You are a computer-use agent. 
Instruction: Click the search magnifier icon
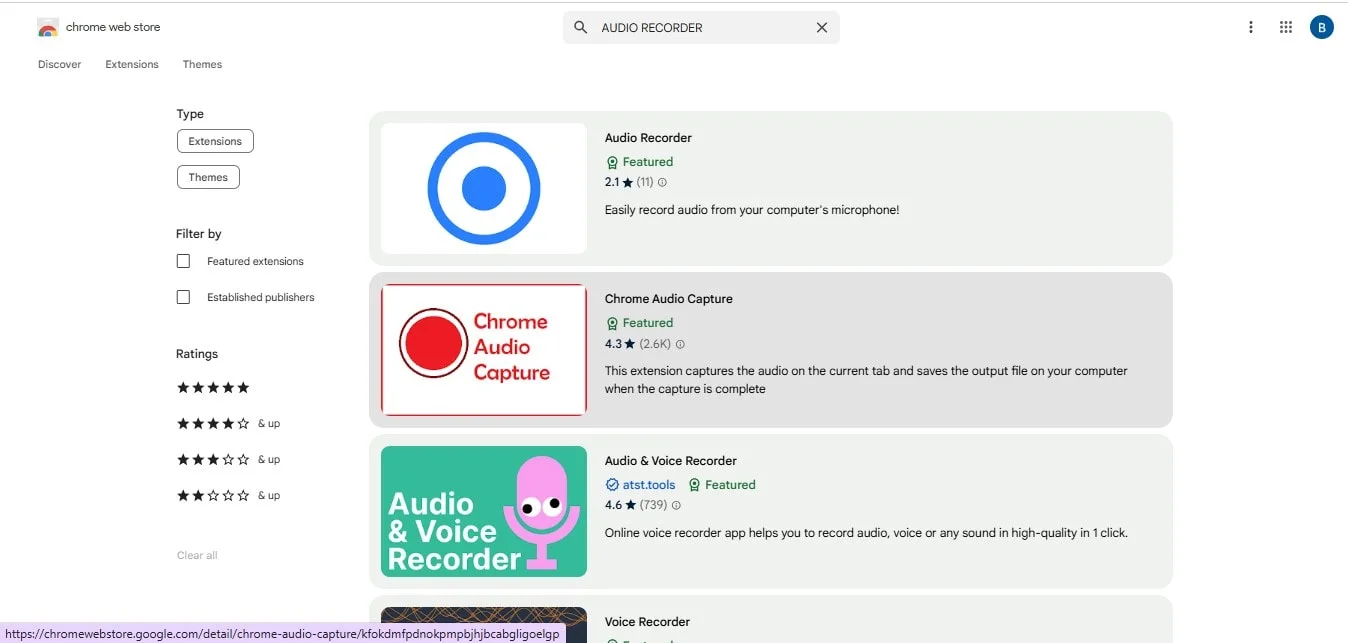(580, 28)
